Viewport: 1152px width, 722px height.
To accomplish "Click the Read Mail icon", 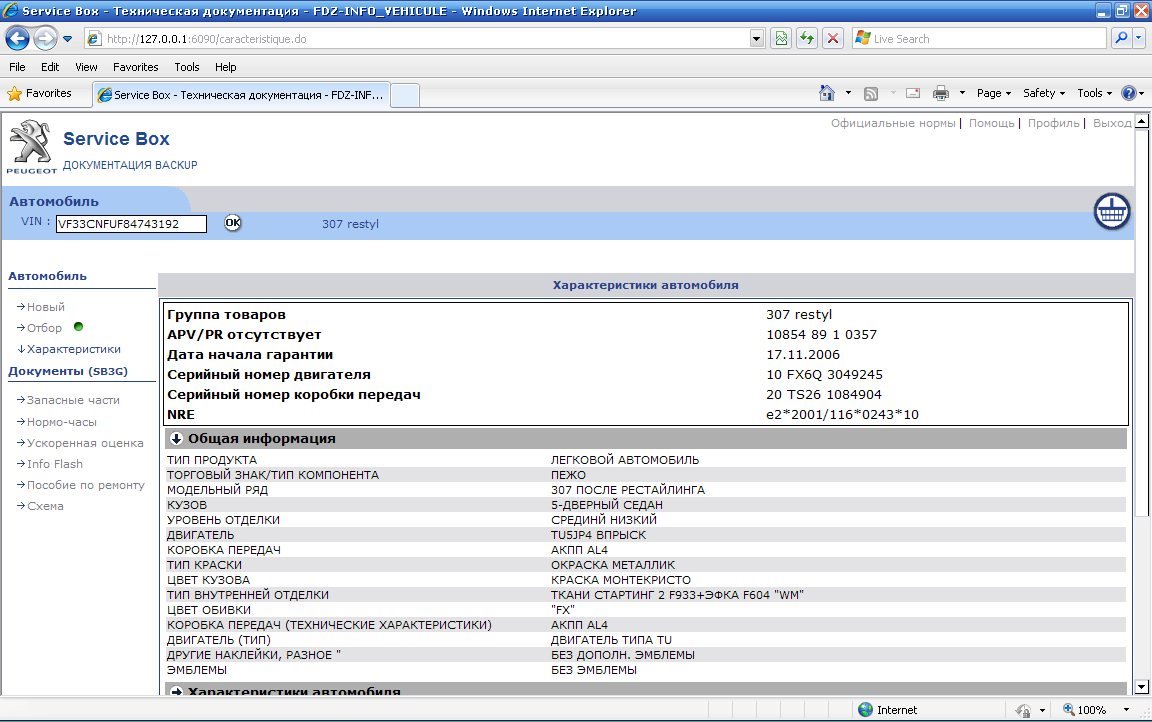I will pos(912,93).
